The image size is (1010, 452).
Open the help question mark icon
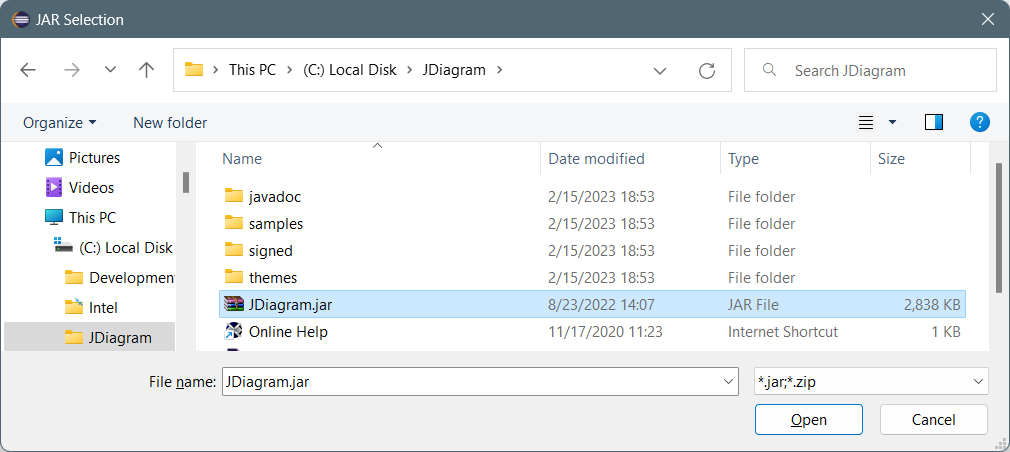(x=979, y=122)
